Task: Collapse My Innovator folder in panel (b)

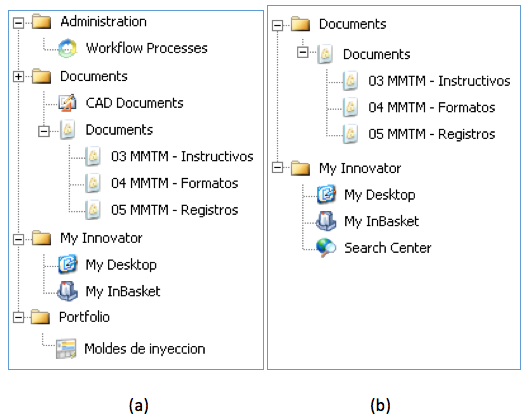Action: coord(277,168)
